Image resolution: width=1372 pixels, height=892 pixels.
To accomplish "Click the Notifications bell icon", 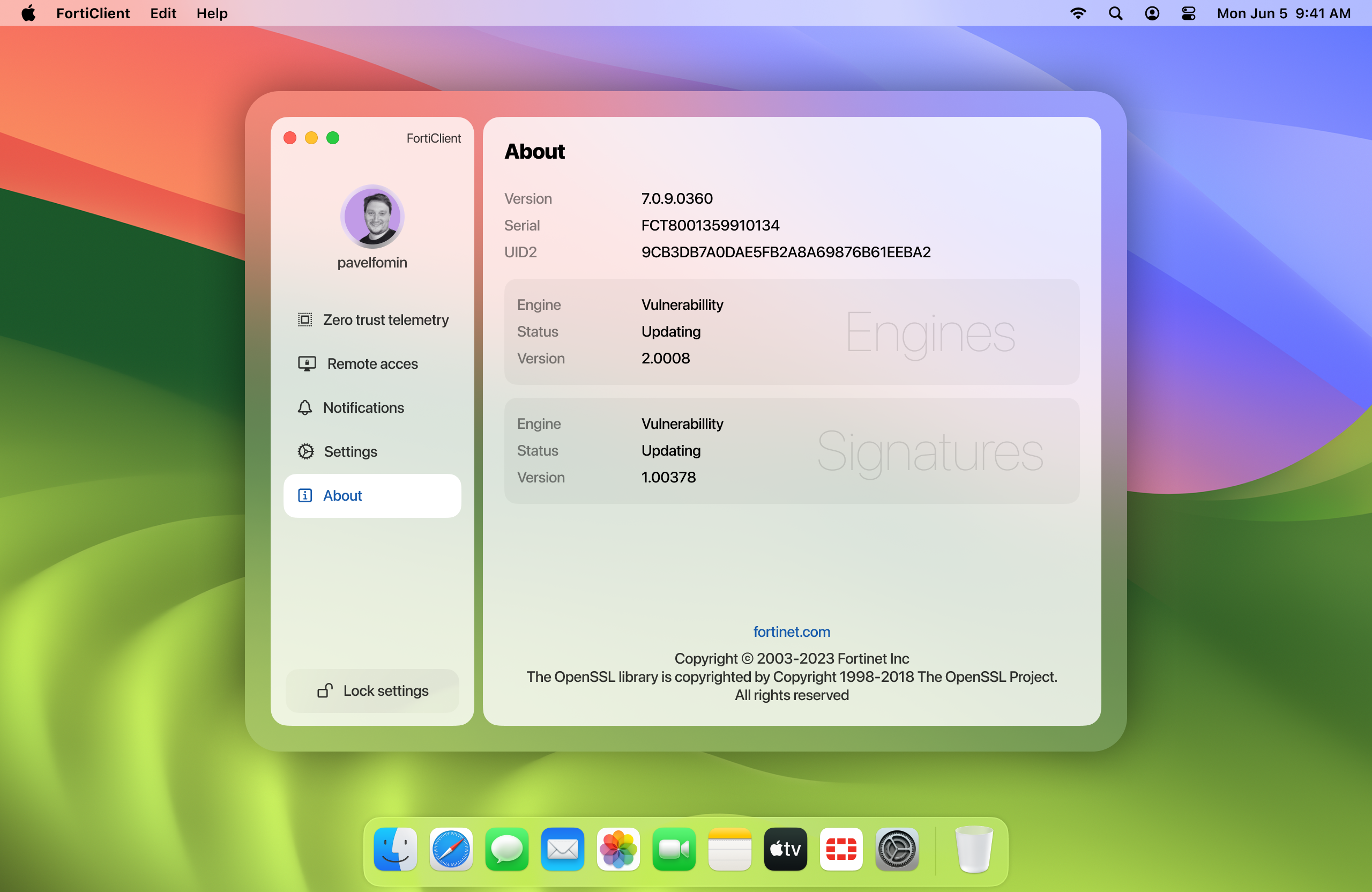I will point(305,407).
